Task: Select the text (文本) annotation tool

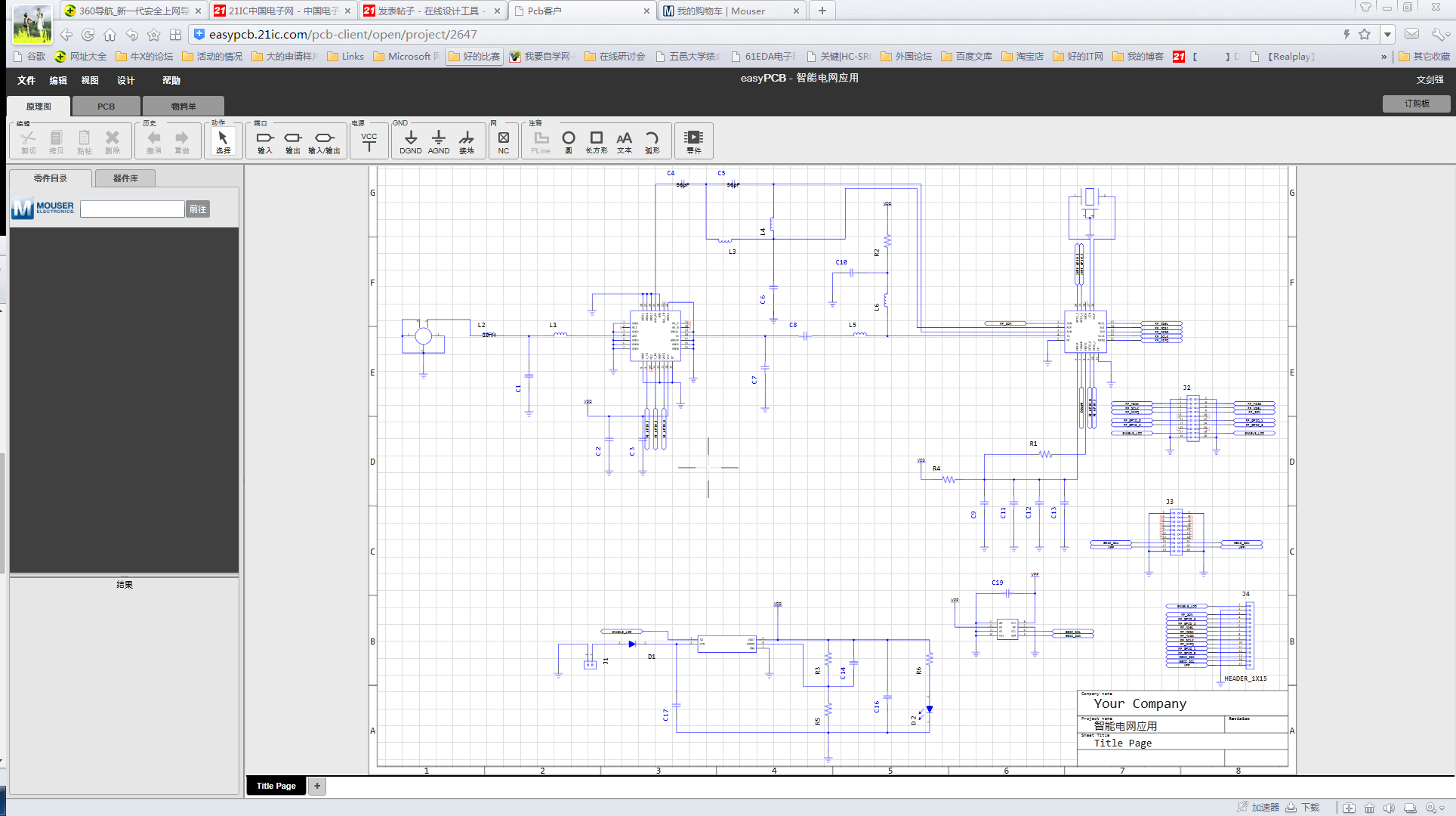Action: coord(625,141)
